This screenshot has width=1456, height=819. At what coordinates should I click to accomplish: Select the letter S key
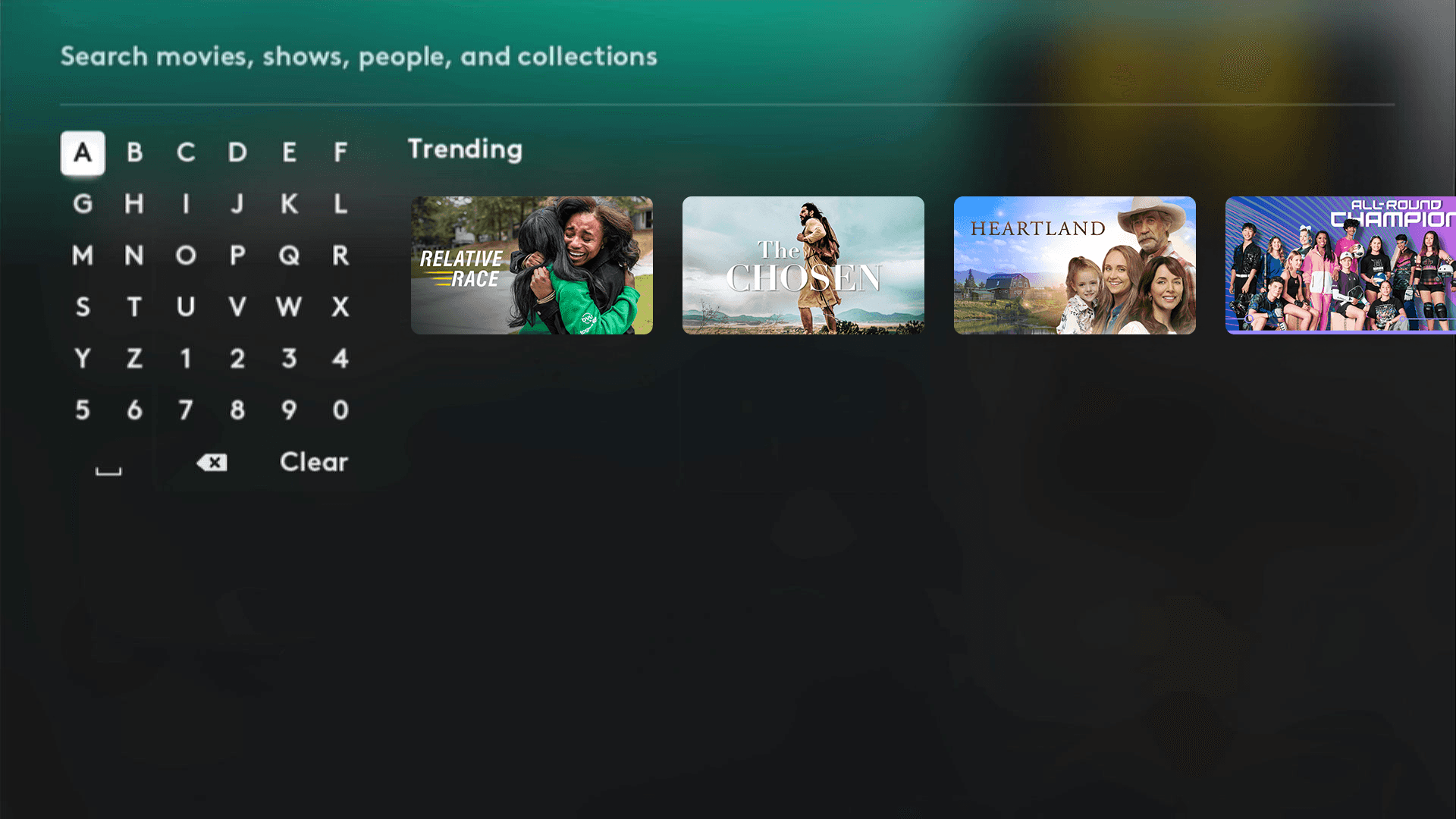click(x=83, y=308)
